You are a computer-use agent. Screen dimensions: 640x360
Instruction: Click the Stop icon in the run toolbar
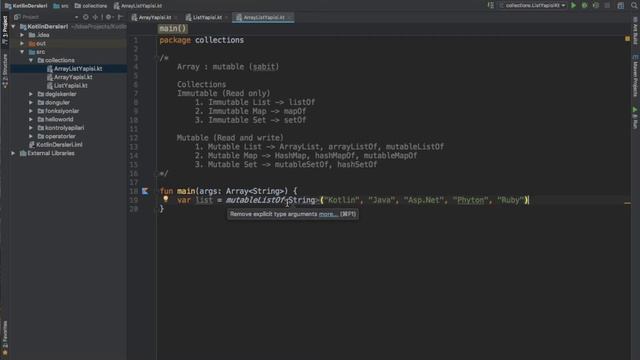(x=607, y=5)
